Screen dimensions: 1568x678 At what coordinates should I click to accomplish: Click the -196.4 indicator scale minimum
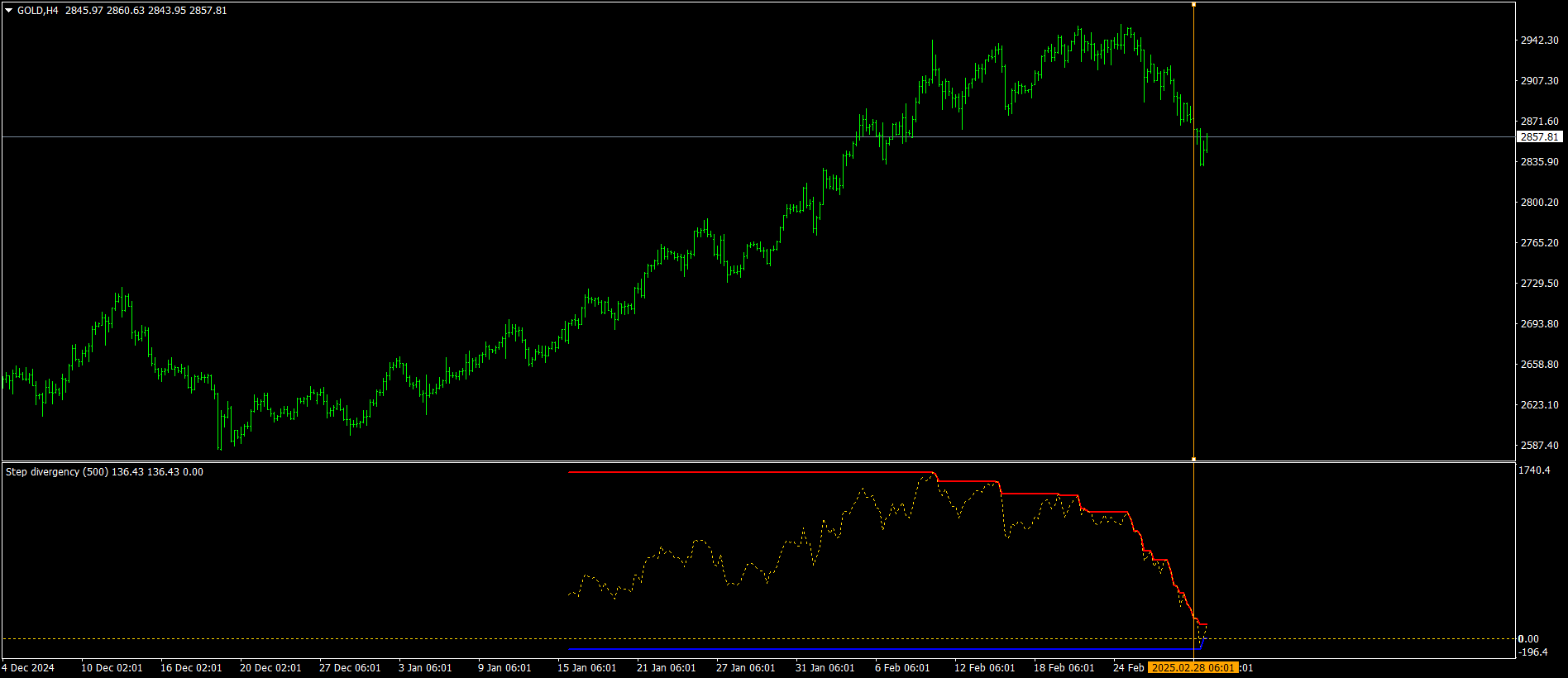tap(1533, 652)
